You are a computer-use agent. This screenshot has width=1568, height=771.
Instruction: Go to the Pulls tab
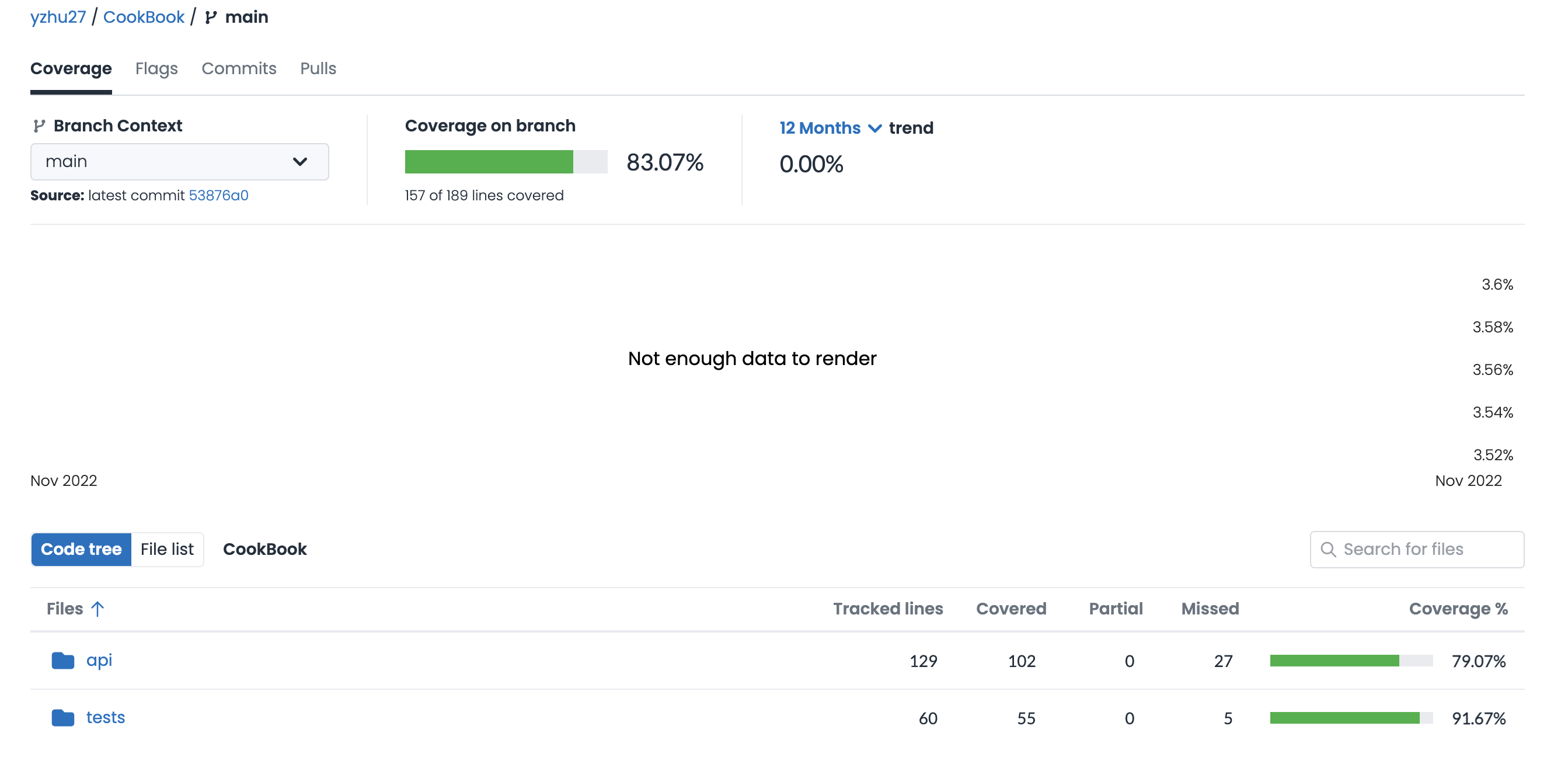[x=318, y=68]
